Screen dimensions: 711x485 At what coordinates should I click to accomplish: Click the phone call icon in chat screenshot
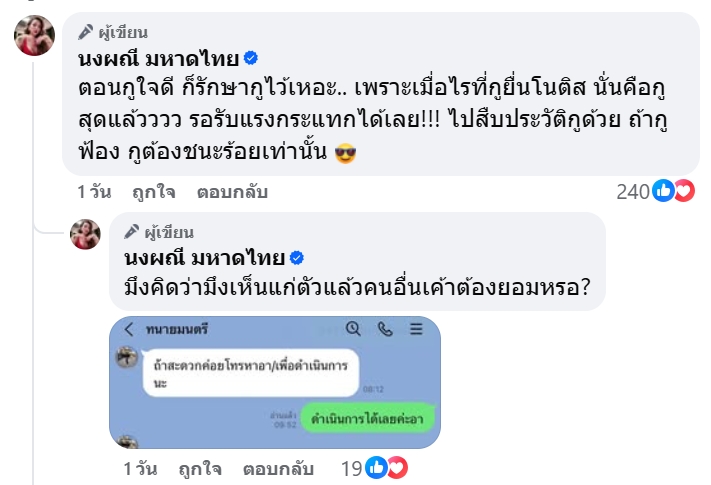pos(385,328)
